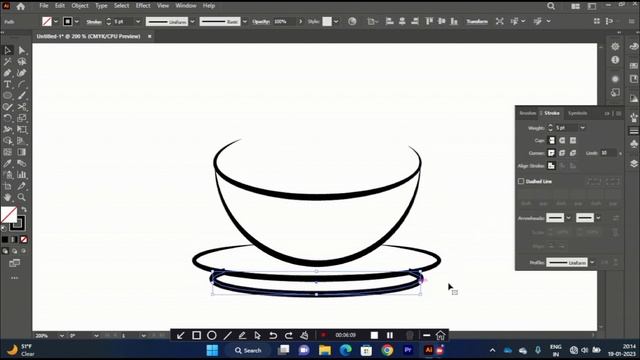Open control bar stroke color dropdown
640x360 pixels.
76,21
